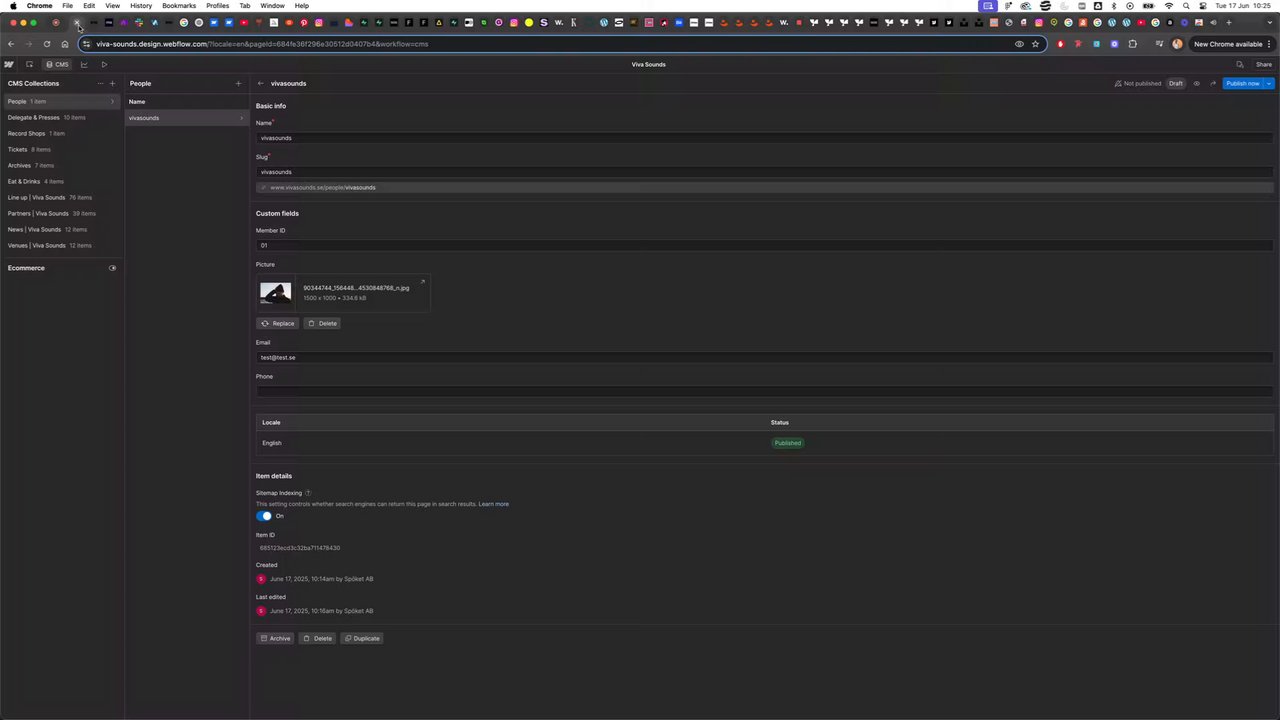The width and height of the screenshot is (1280, 720).
Task: Open Venues | Viva Sounds collection
Action: click(61, 246)
